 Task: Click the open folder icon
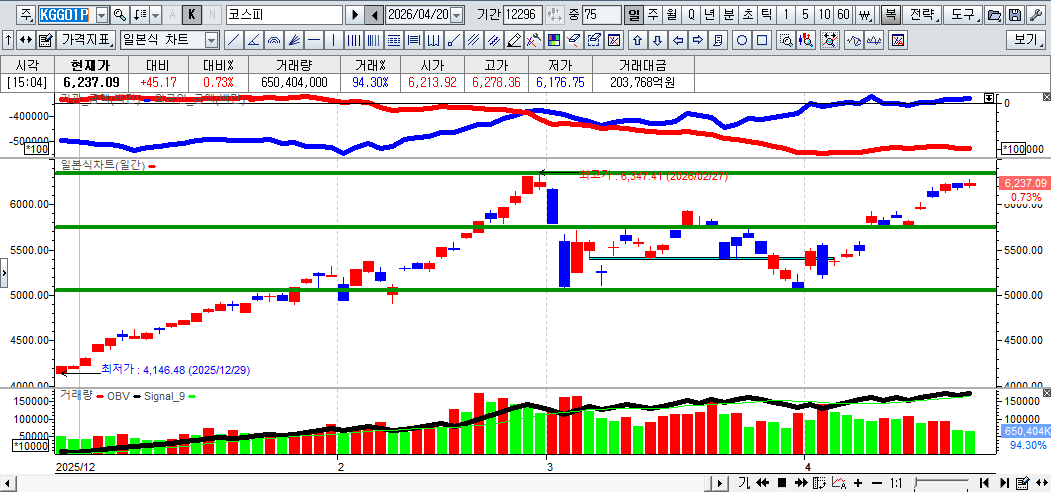pyautogui.click(x=994, y=15)
